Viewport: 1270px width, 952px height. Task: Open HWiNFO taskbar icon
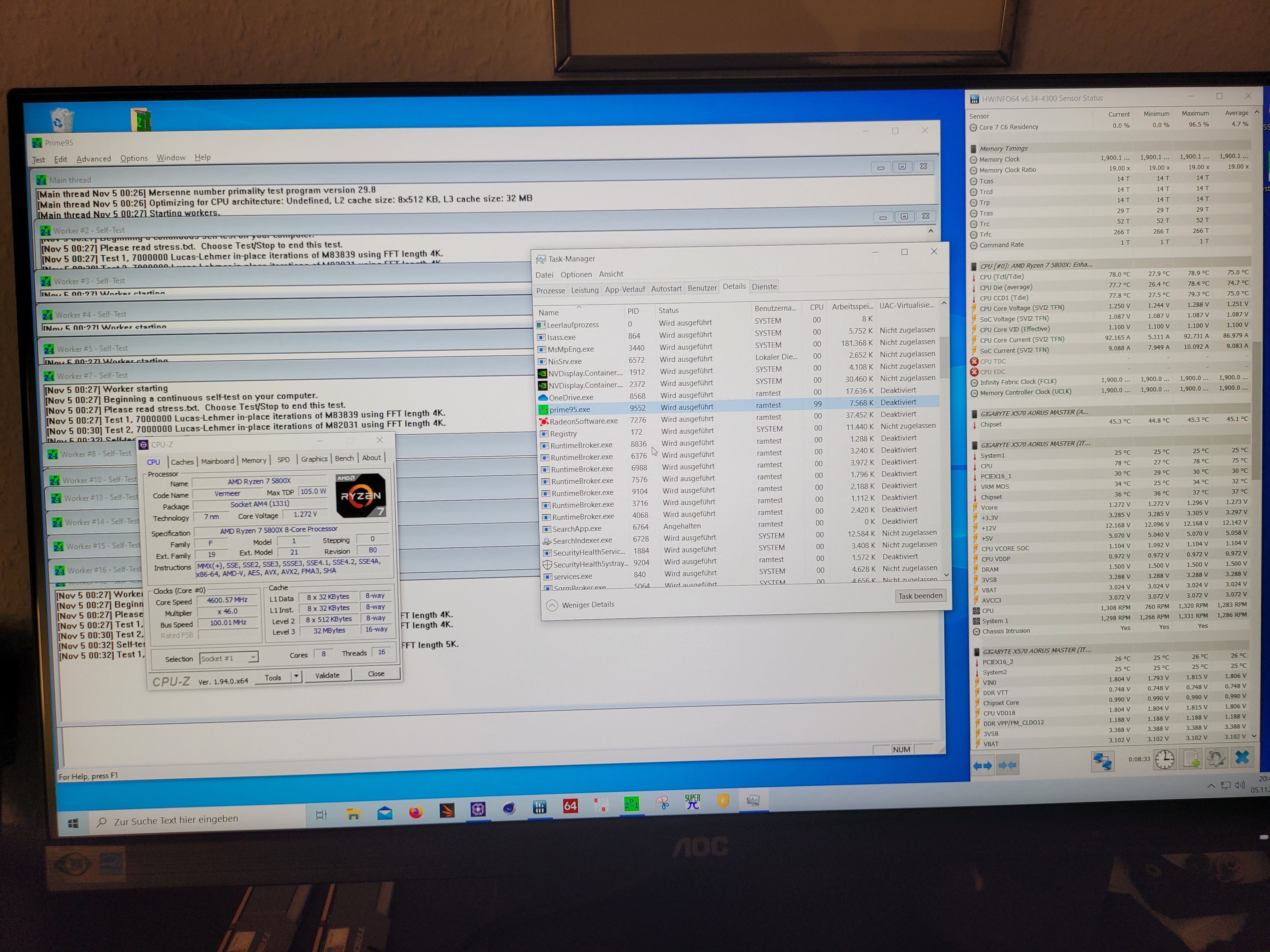pos(539,807)
